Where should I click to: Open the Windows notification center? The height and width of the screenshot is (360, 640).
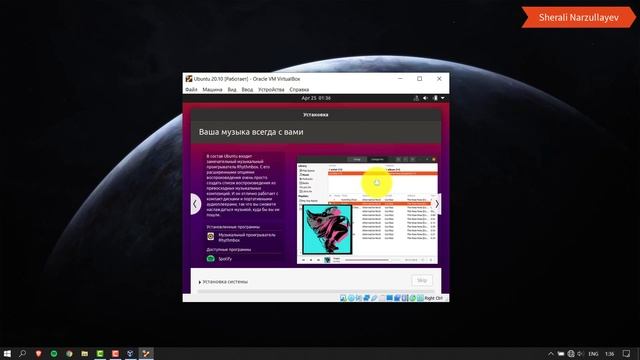click(627, 353)
